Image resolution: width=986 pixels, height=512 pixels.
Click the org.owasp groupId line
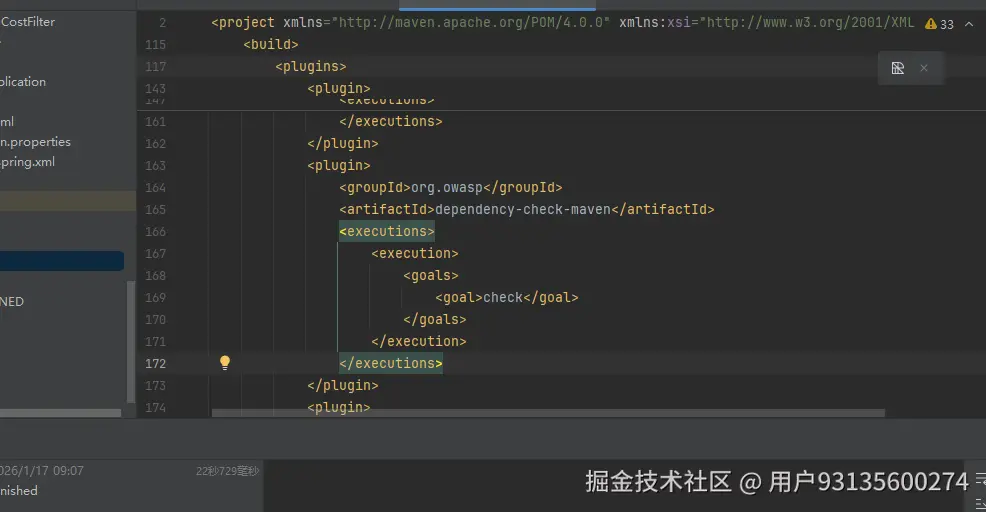coord(450,187)
